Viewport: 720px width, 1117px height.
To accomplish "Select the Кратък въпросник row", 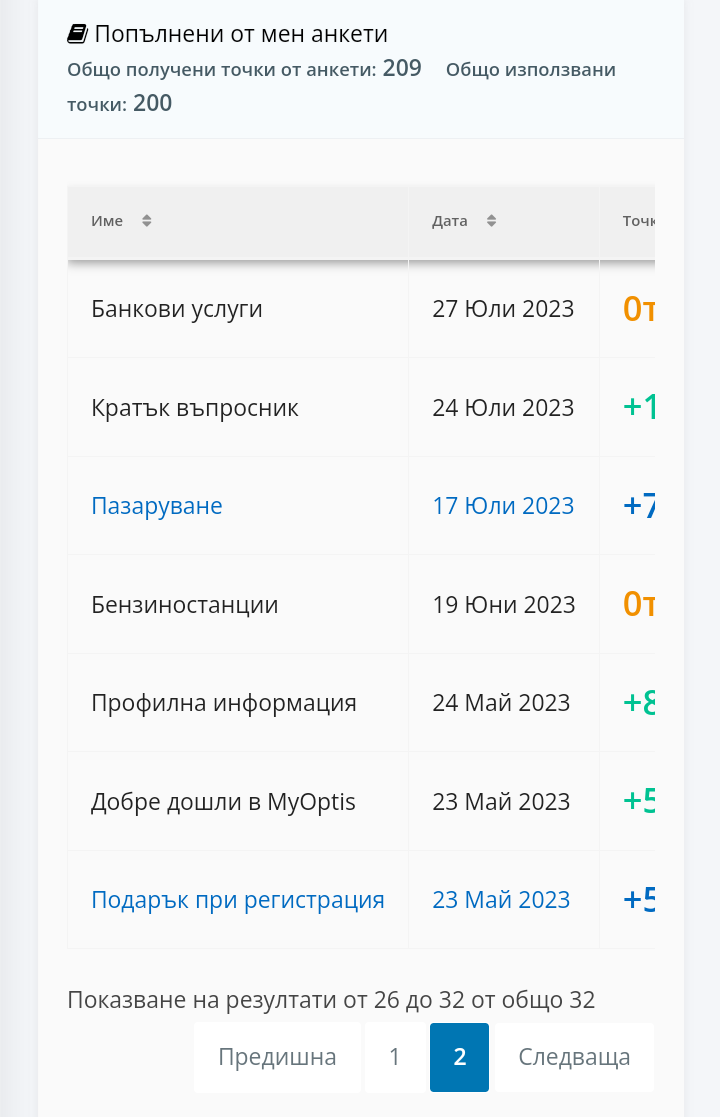I will click(x=195, y=408).
